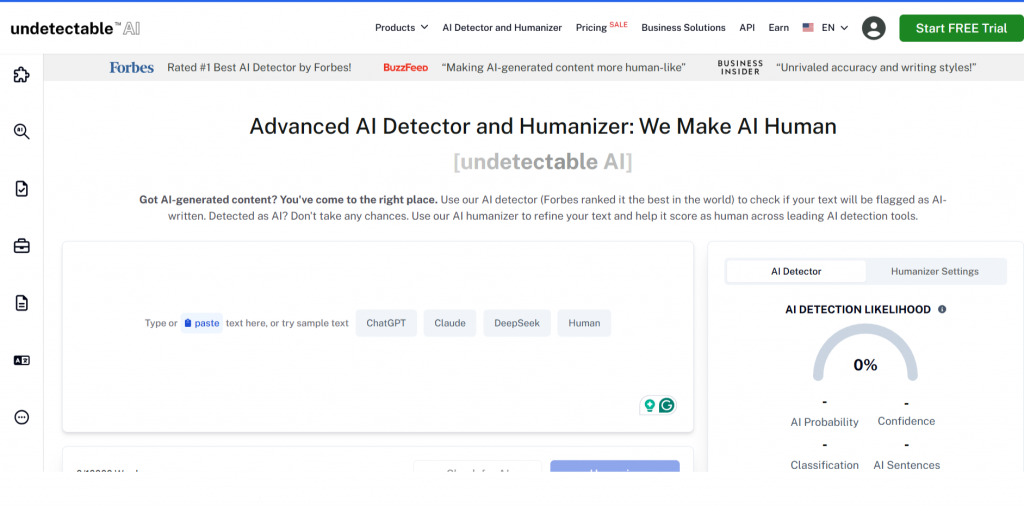Select the AI Detector tab
Screen dimensions: 1024x506
[x=796, y=271]
